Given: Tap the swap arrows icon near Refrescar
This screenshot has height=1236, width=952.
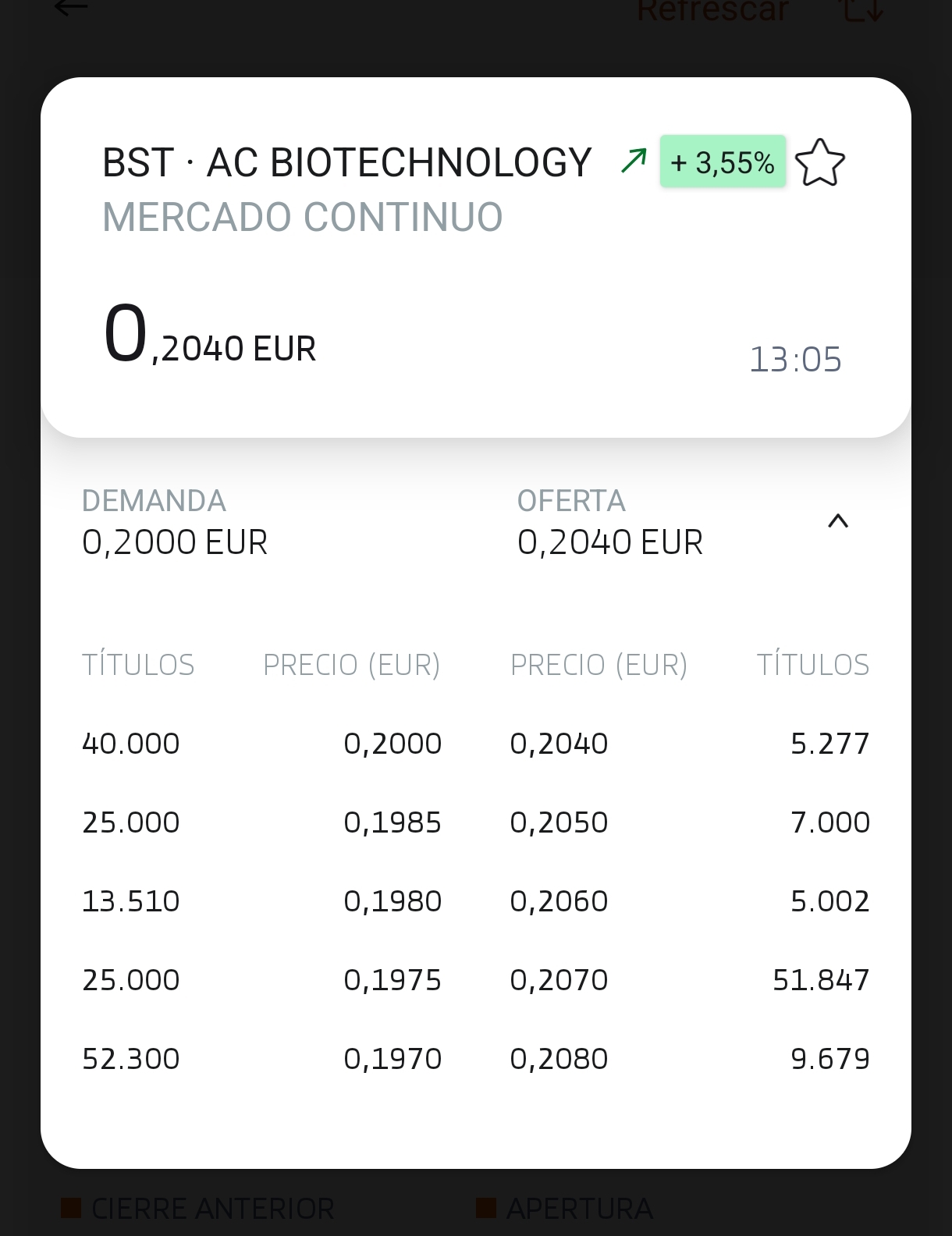Looking at the screenshot, I should (862, 9).
